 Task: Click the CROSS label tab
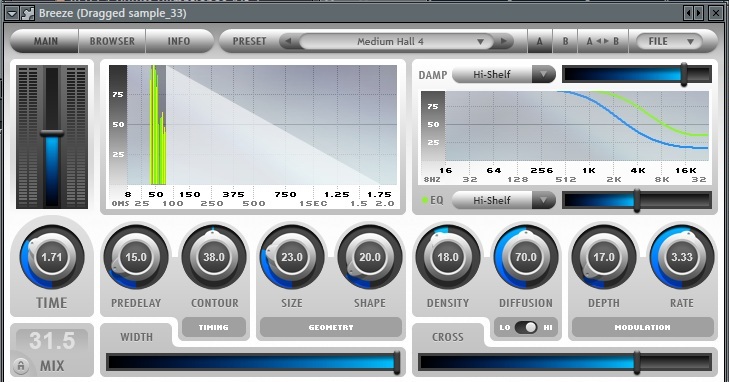coord(448,337)
